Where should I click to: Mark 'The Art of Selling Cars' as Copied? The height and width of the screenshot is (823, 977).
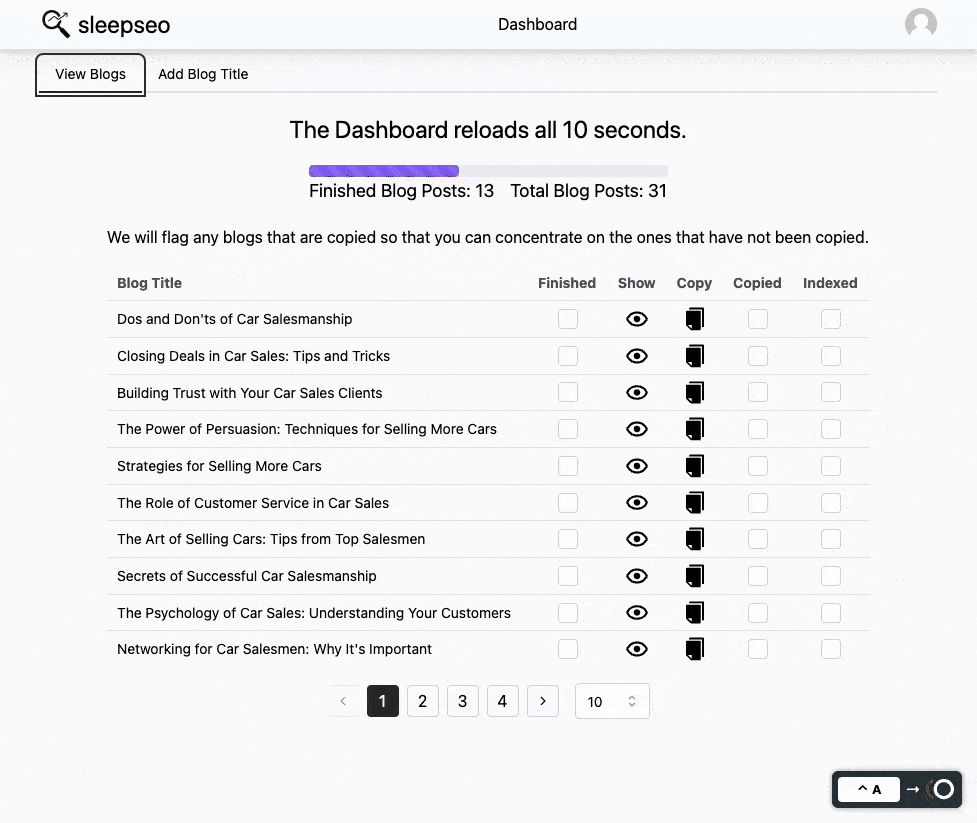coord(758,539)
